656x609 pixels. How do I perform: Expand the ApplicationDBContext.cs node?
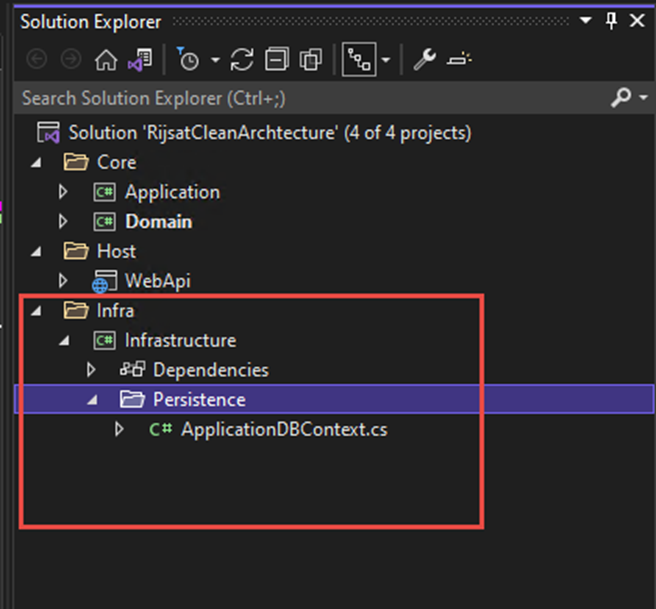click(x=121, y=430)
